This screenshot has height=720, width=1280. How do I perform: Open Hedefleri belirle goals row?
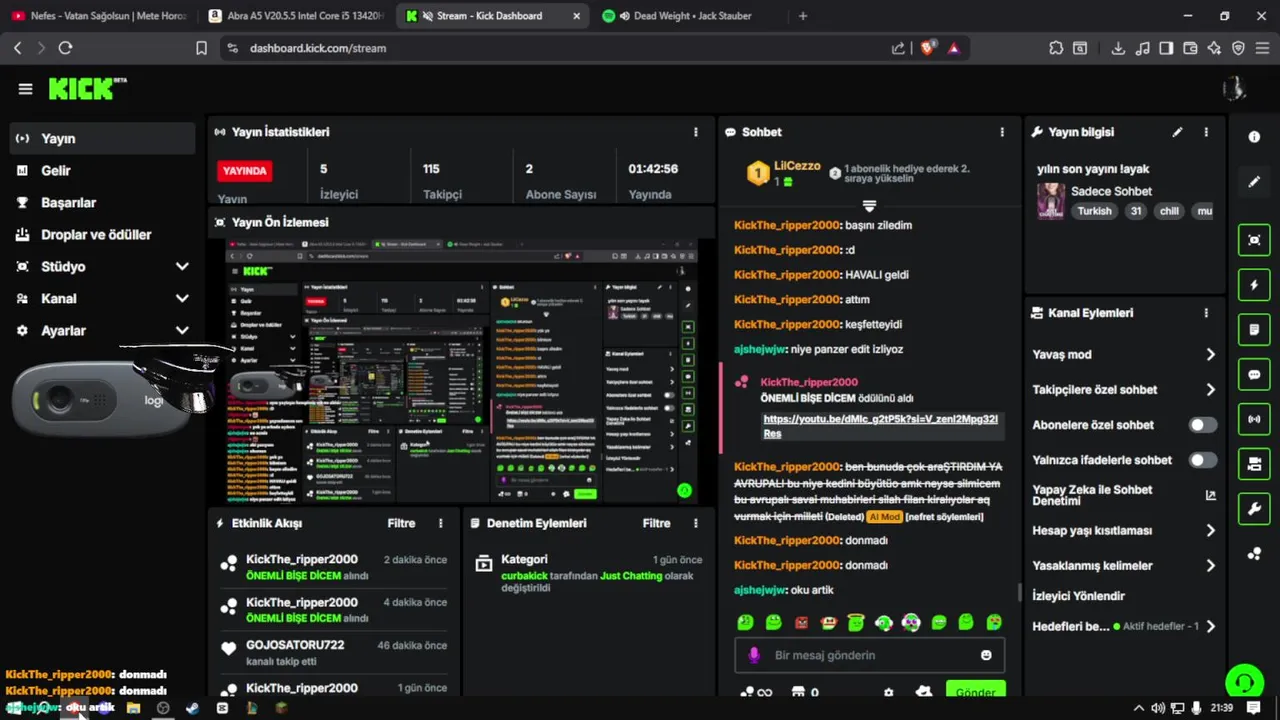point(1124,627)
